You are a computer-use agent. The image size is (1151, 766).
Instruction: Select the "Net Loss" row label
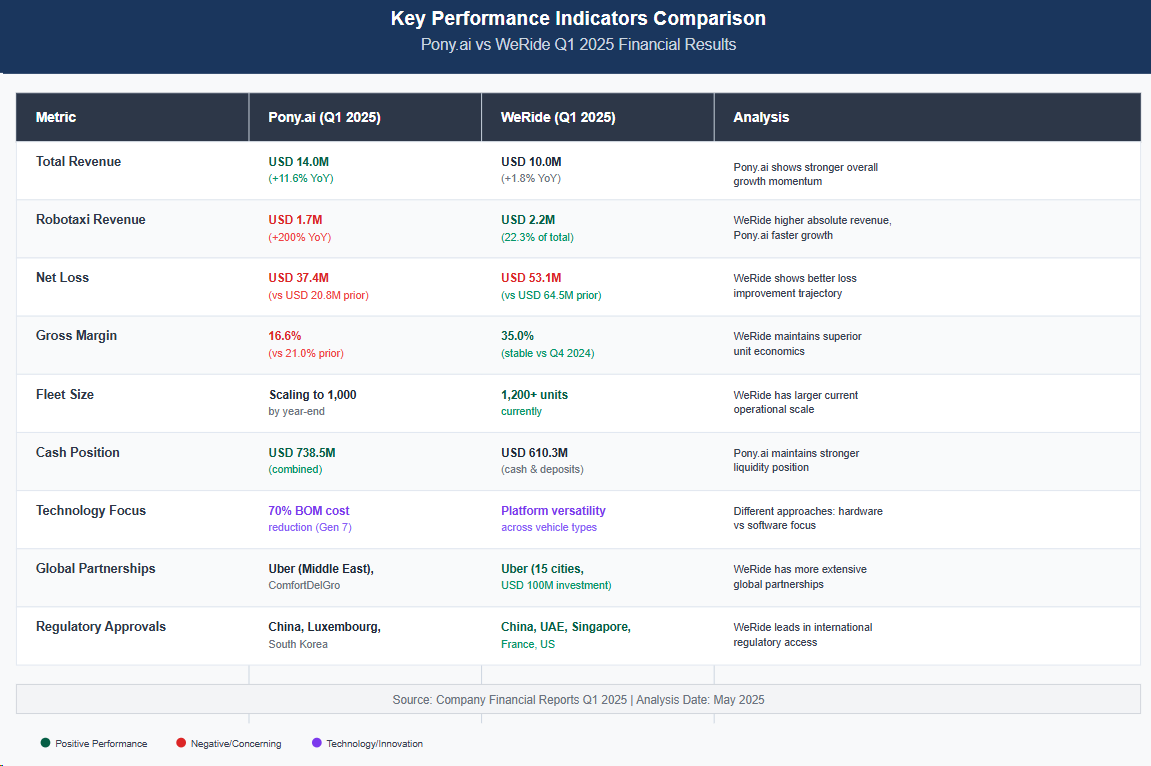point(62,277)
